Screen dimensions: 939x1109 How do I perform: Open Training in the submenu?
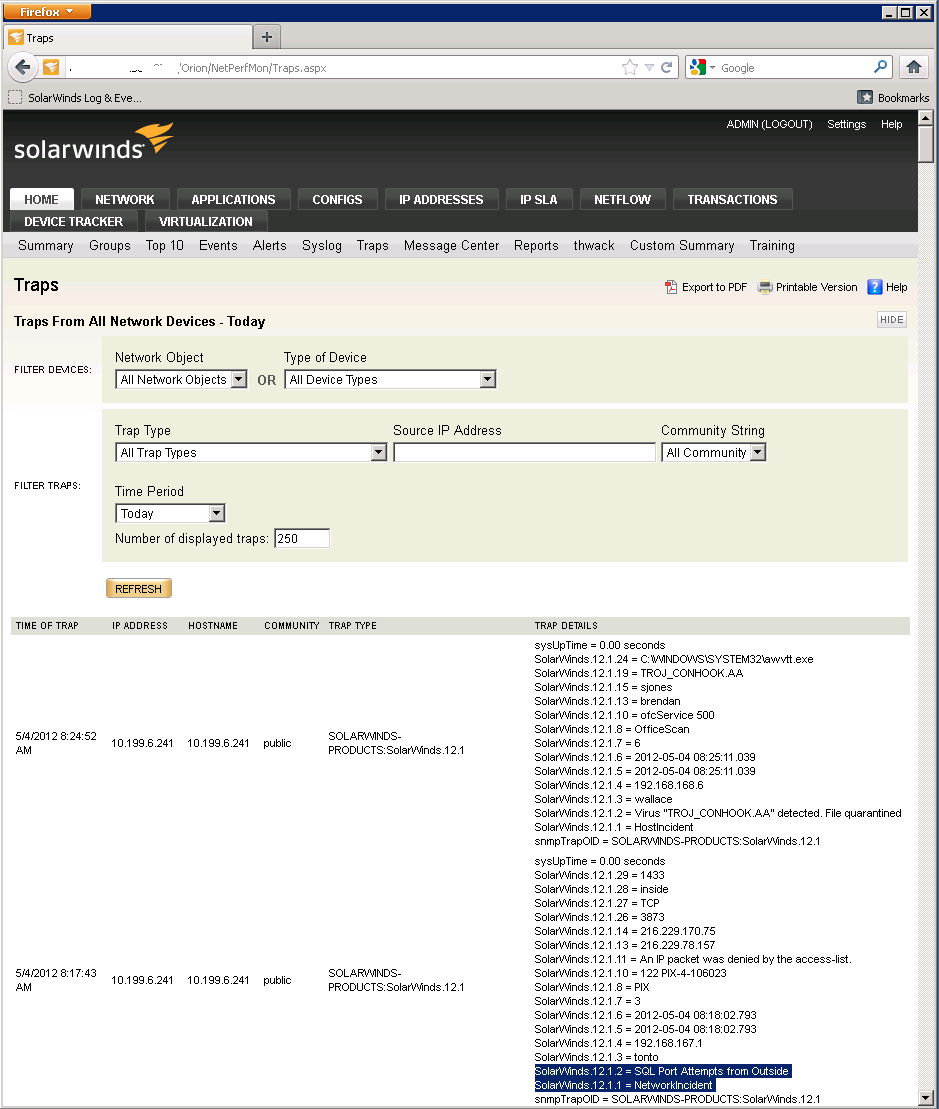tap(772, 245)
